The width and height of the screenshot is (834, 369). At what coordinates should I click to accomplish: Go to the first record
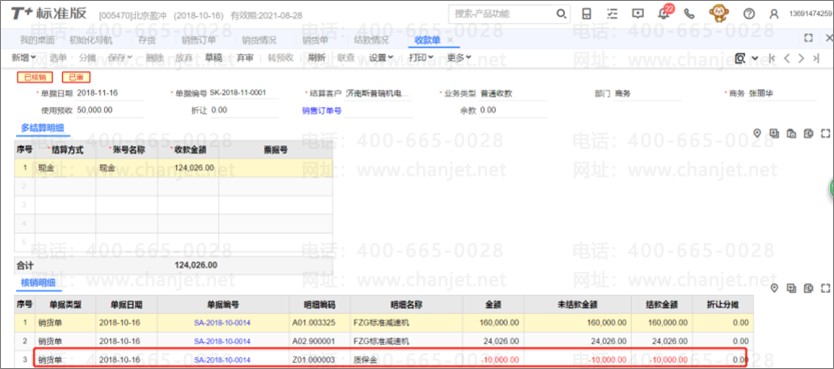772,58
